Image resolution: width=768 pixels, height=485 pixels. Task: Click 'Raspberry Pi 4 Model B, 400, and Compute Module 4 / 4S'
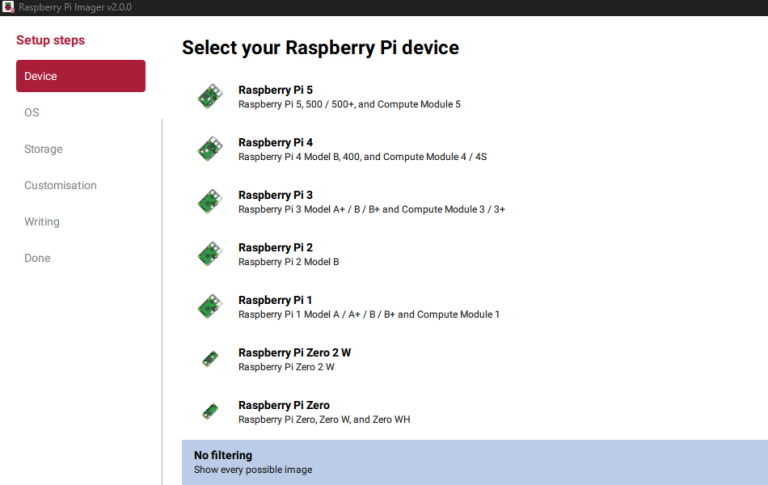coord(362,157)
